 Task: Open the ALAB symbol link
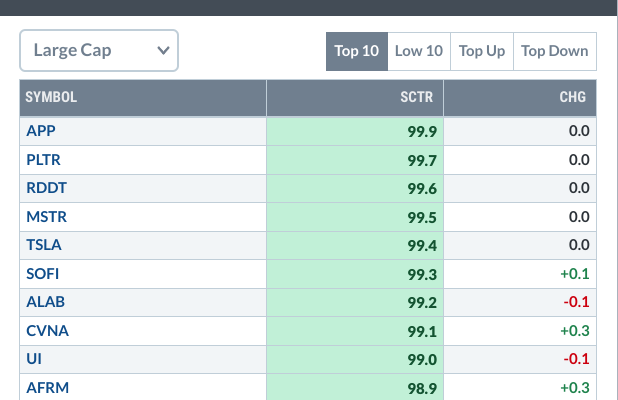[46, 302]
